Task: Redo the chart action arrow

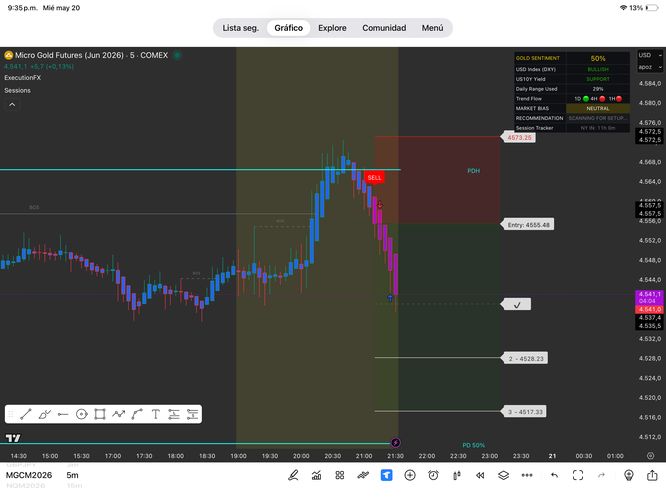Action: click(601, 475)
